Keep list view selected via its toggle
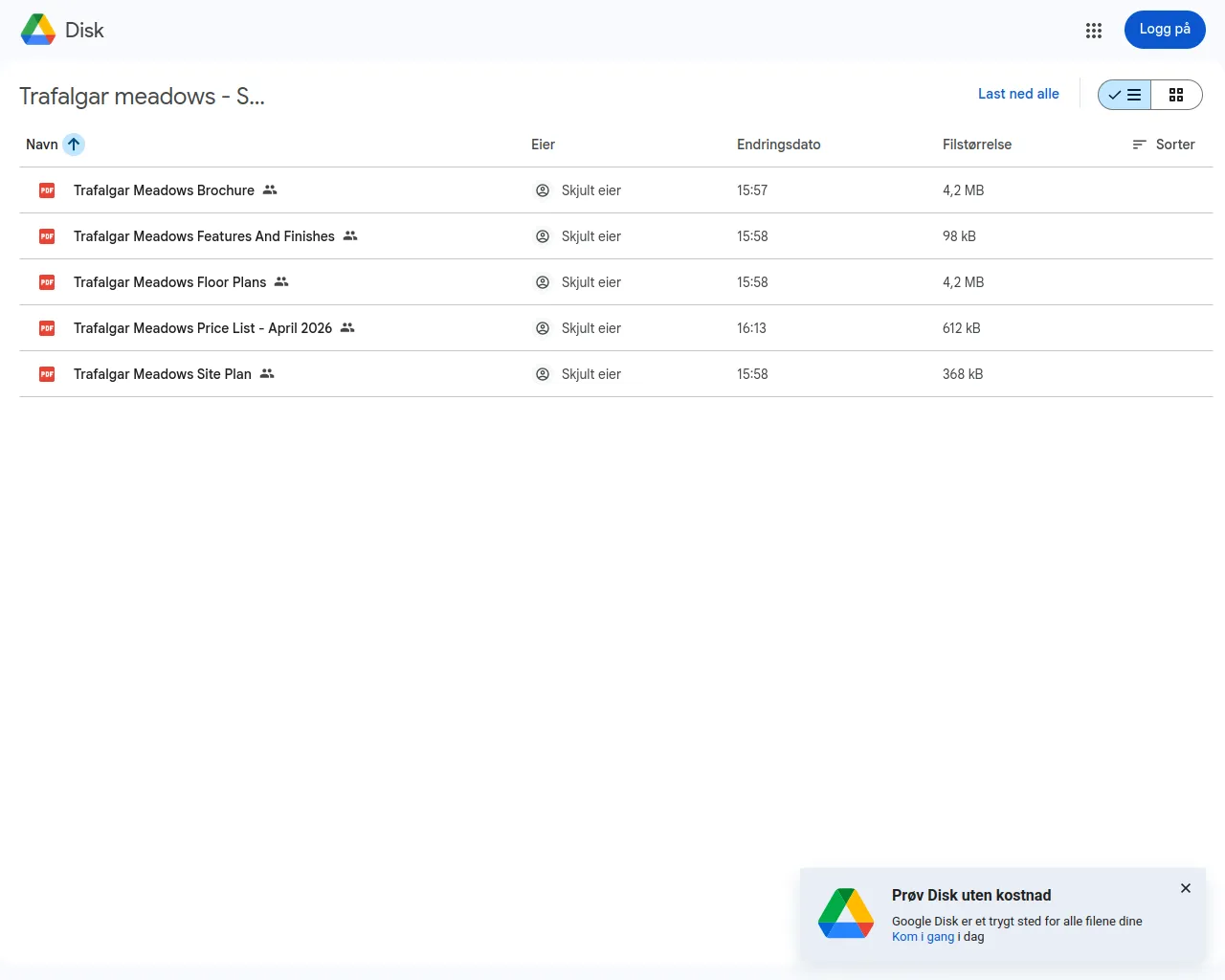 1124,95
